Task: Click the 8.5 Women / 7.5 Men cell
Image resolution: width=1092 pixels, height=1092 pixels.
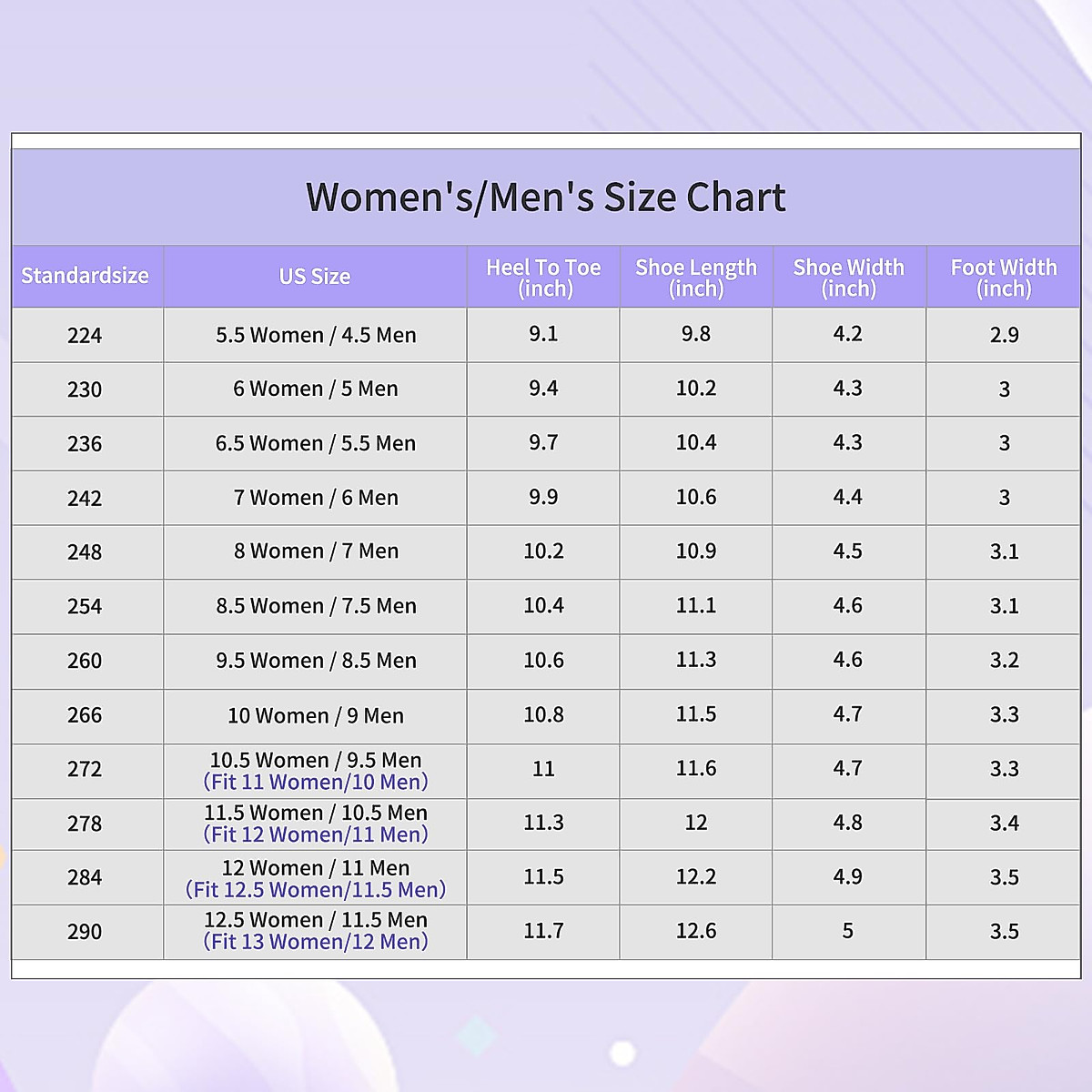Action: click(316, 606)
